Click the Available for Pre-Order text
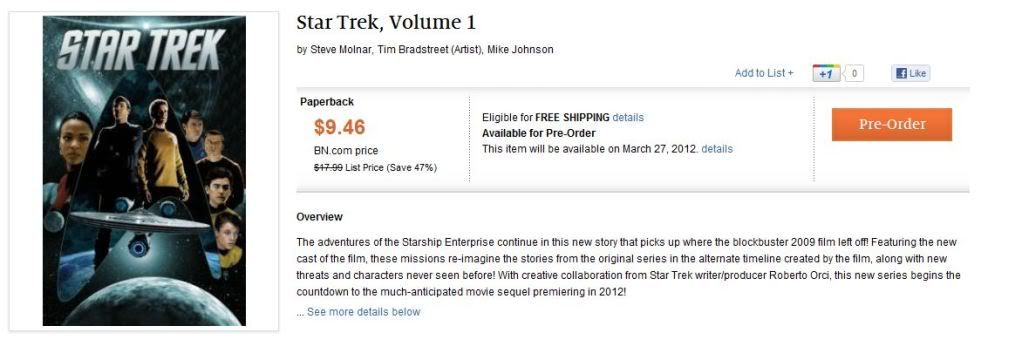The width and height of the screenshot is (1022, 360). click(539, 133)
